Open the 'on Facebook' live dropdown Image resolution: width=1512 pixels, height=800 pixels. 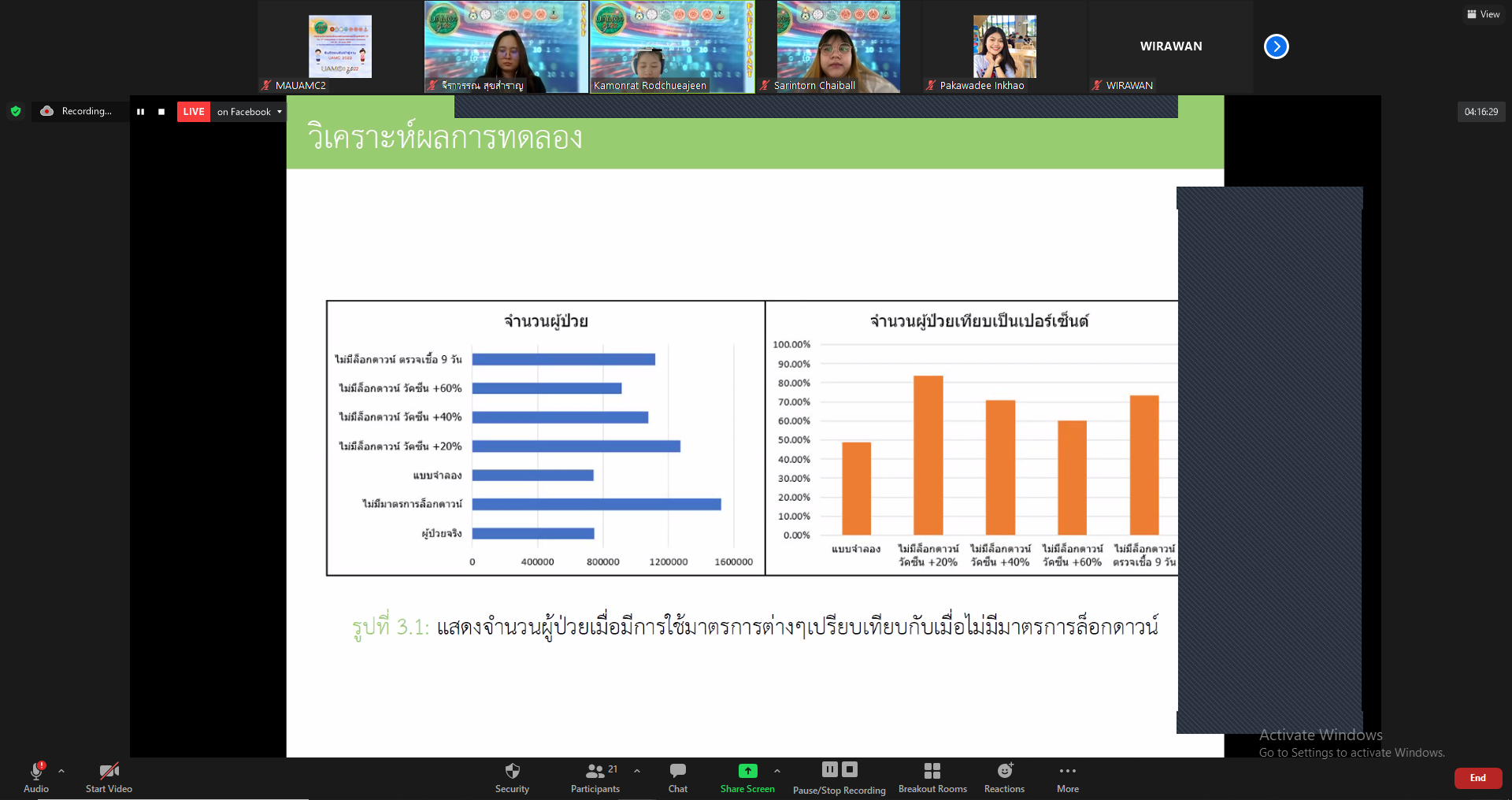249,112
